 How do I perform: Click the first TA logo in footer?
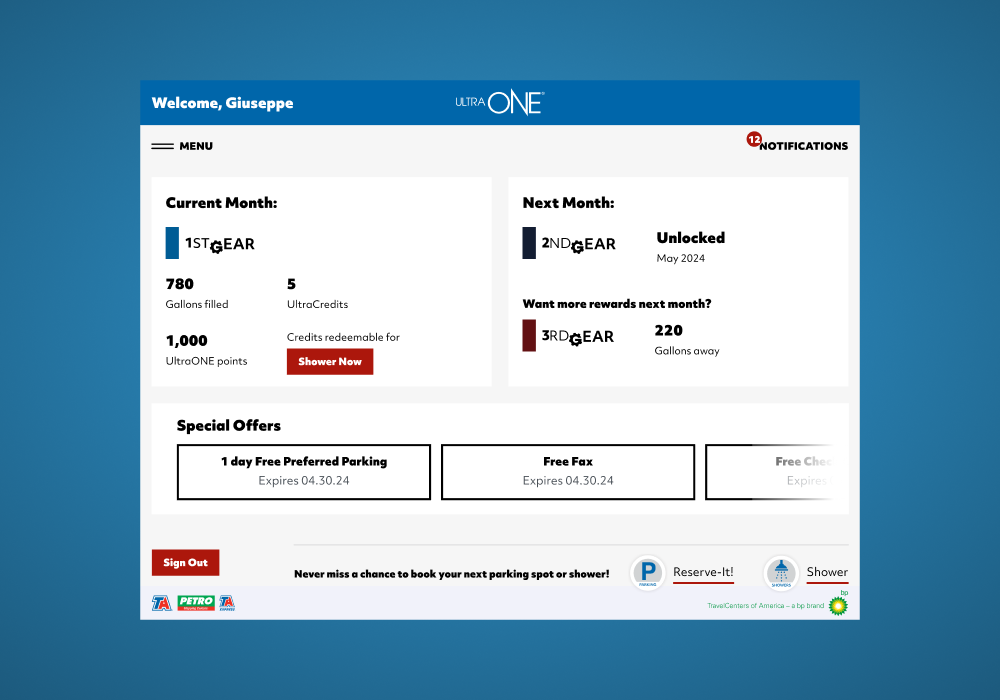pos(162,602)
